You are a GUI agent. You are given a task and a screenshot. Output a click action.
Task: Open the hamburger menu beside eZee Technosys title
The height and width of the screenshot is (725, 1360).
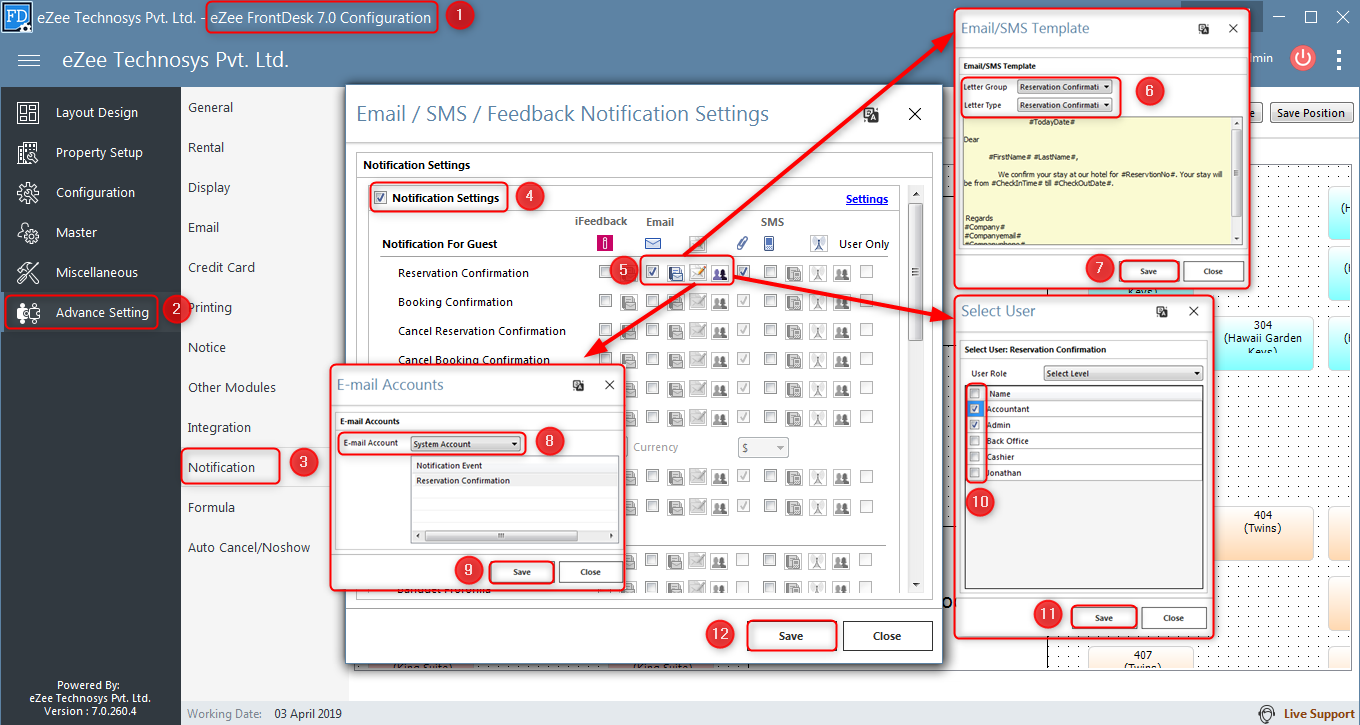[29, 60]
